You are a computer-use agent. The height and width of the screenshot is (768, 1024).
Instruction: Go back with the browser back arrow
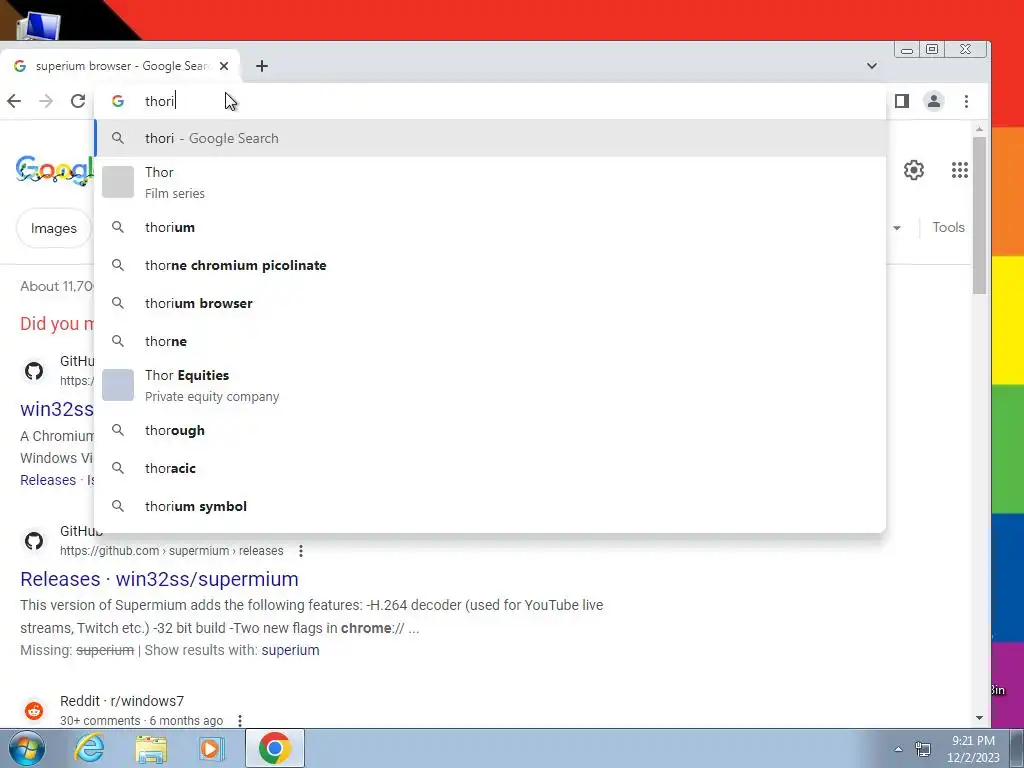(14, 101)
